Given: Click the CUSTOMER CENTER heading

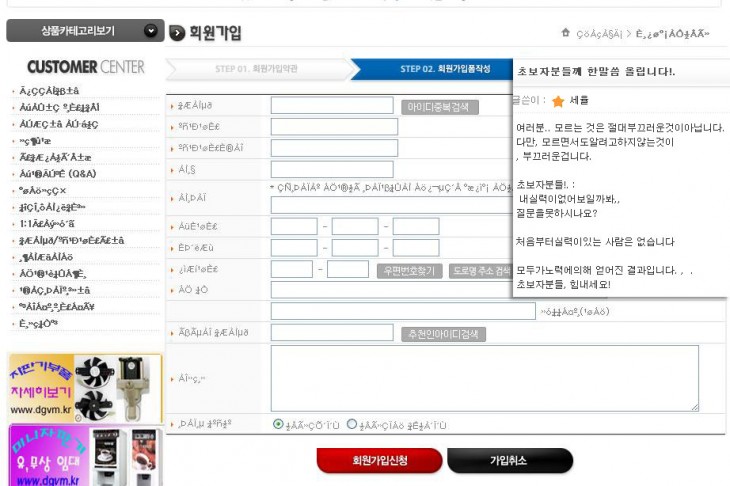Looking at the screenshot, I should tap(86, 67).
